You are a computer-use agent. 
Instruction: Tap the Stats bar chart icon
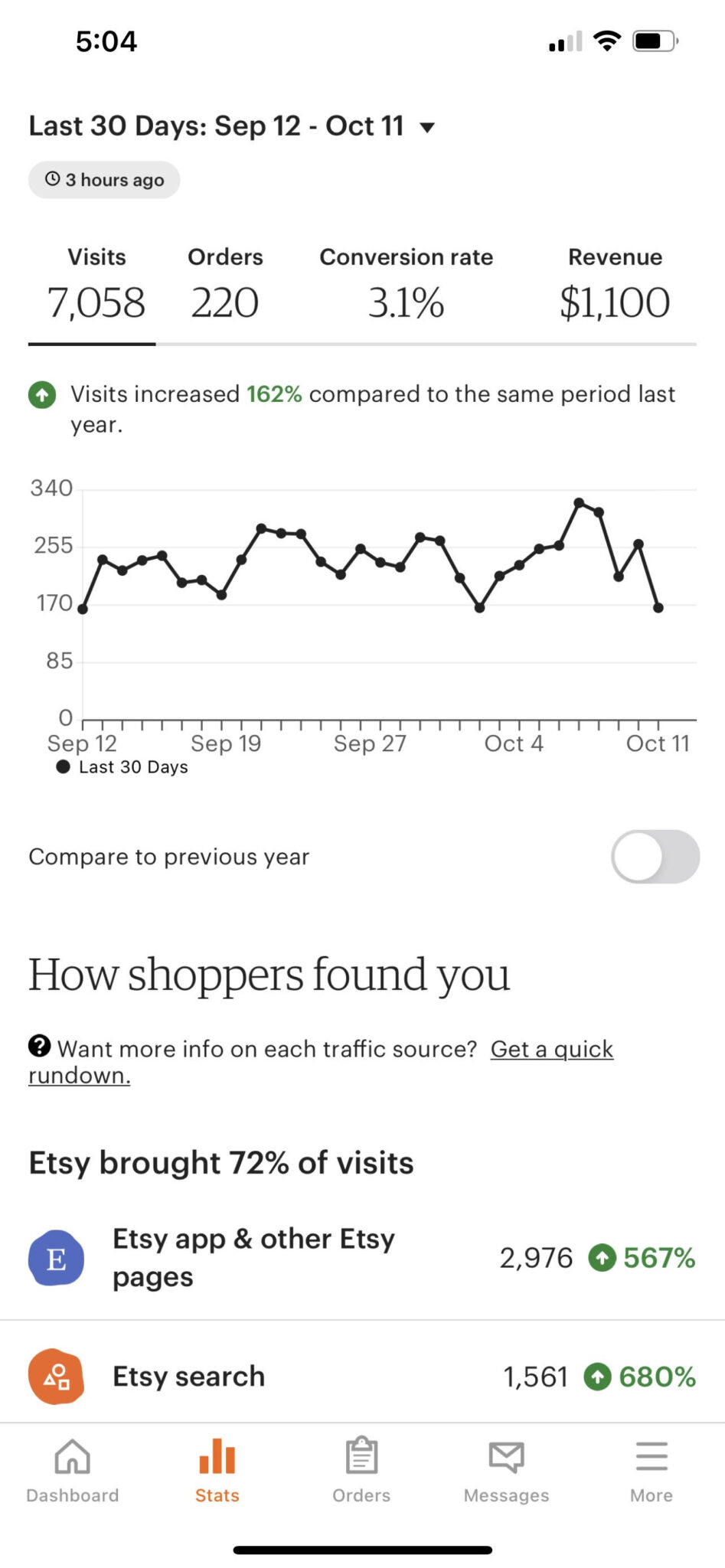click(217, 1456)
